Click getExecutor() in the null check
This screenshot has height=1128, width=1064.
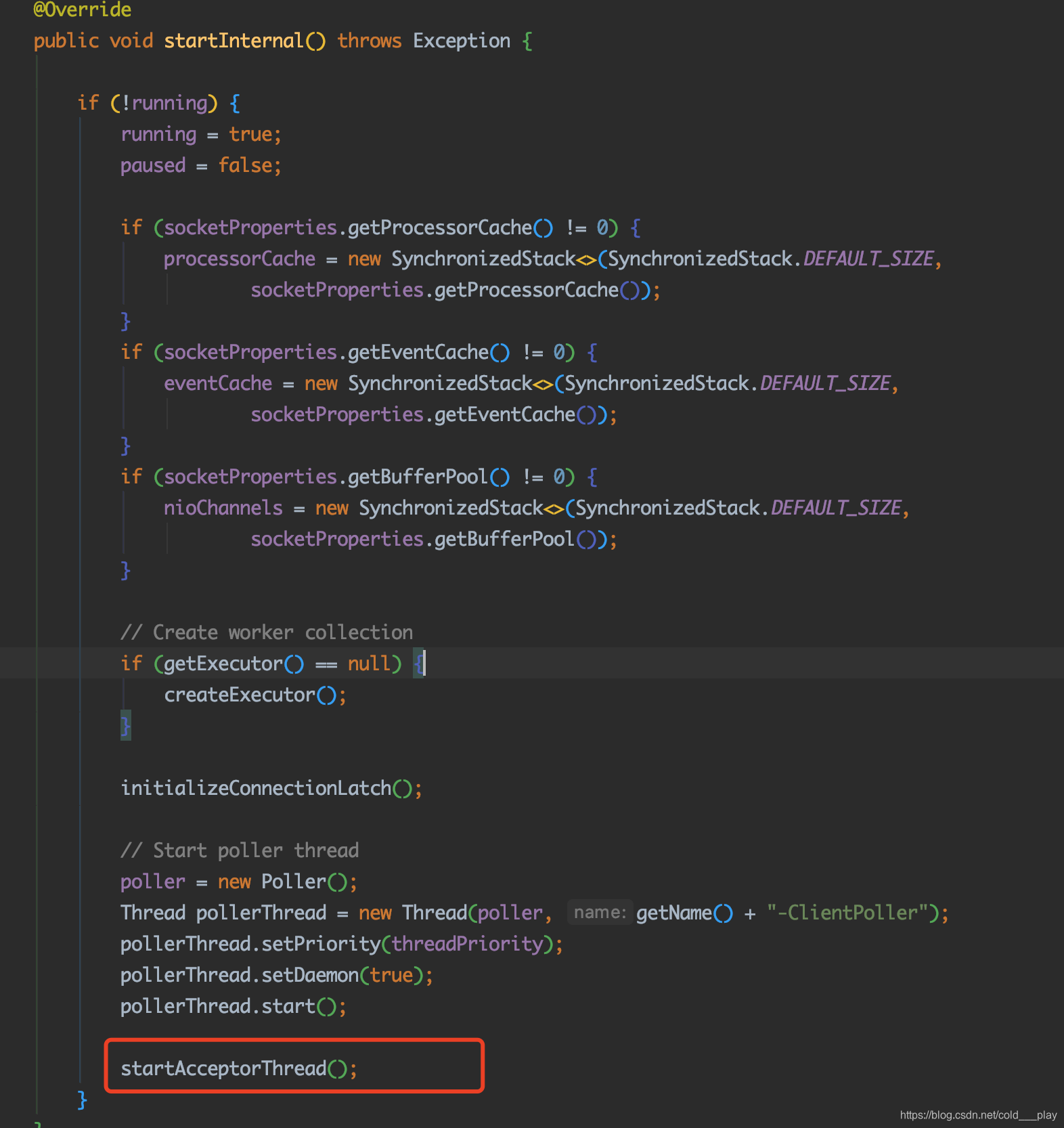234,664
